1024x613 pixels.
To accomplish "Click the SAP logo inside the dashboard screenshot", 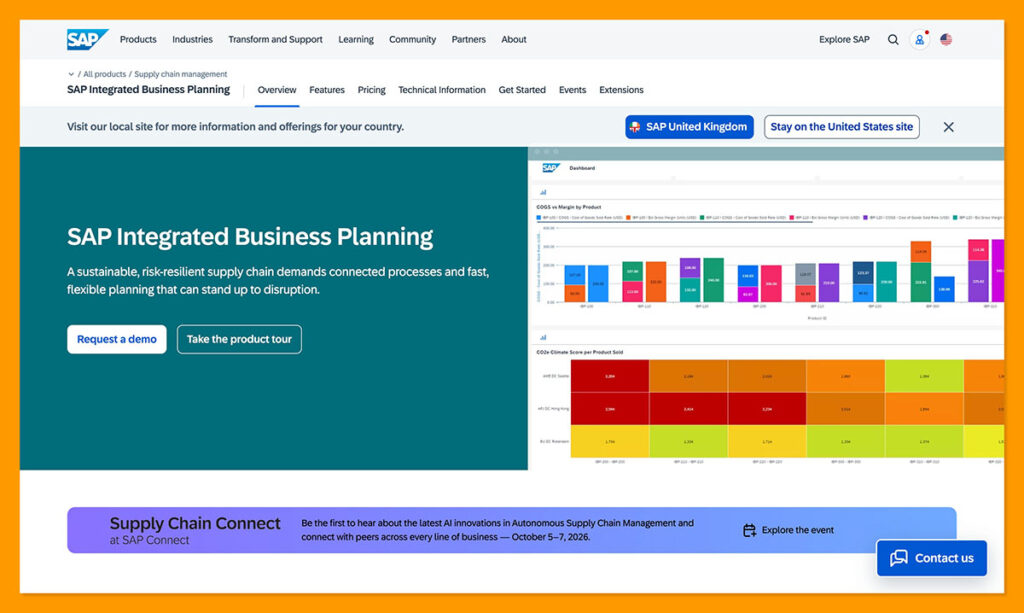I will 551,168.
